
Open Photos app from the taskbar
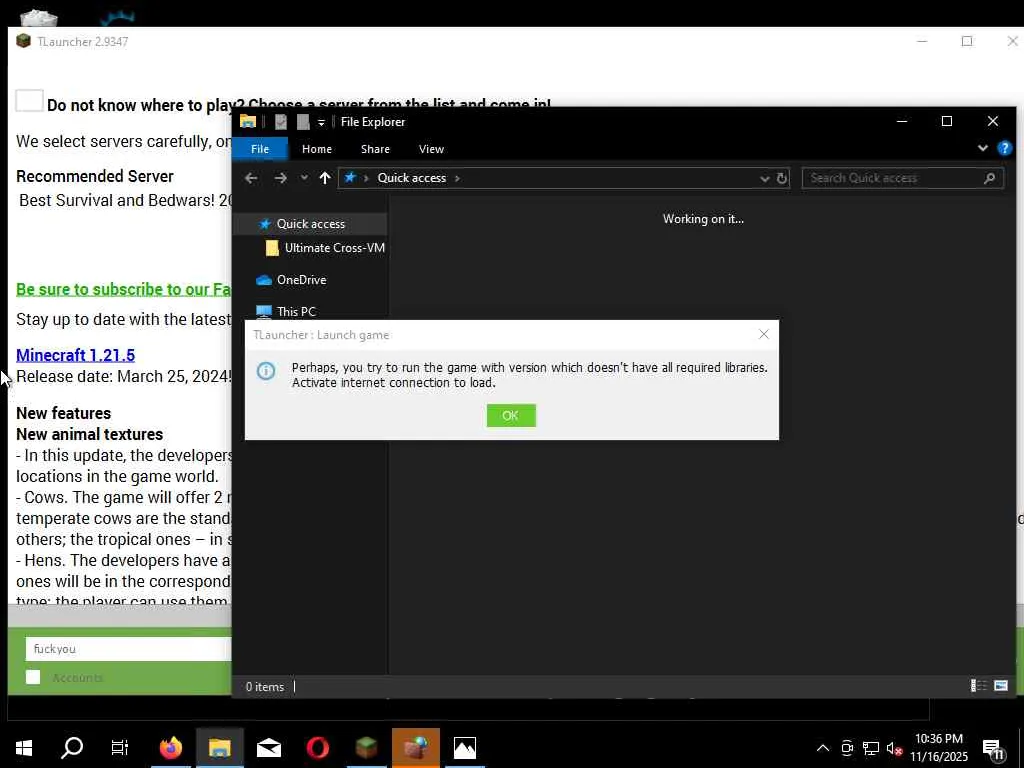pyautogui.click(x=464, y=748)
